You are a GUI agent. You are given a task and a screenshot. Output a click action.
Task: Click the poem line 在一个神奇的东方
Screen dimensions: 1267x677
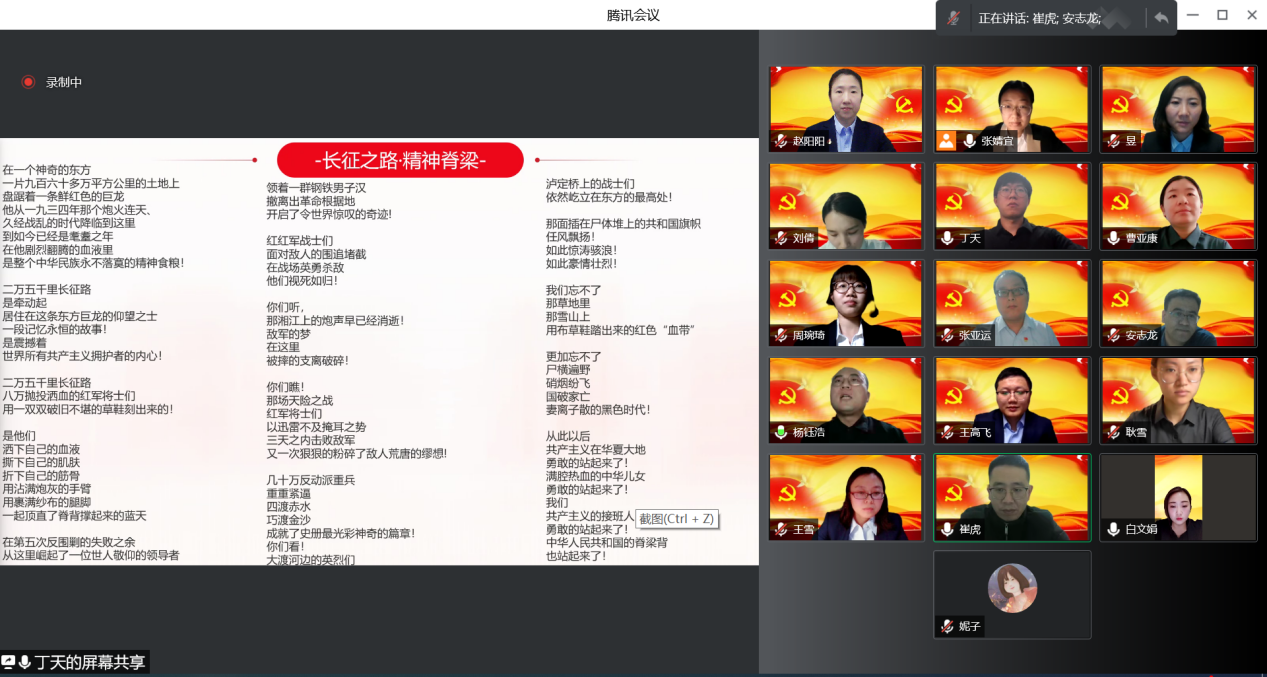[x=47, y=170]
